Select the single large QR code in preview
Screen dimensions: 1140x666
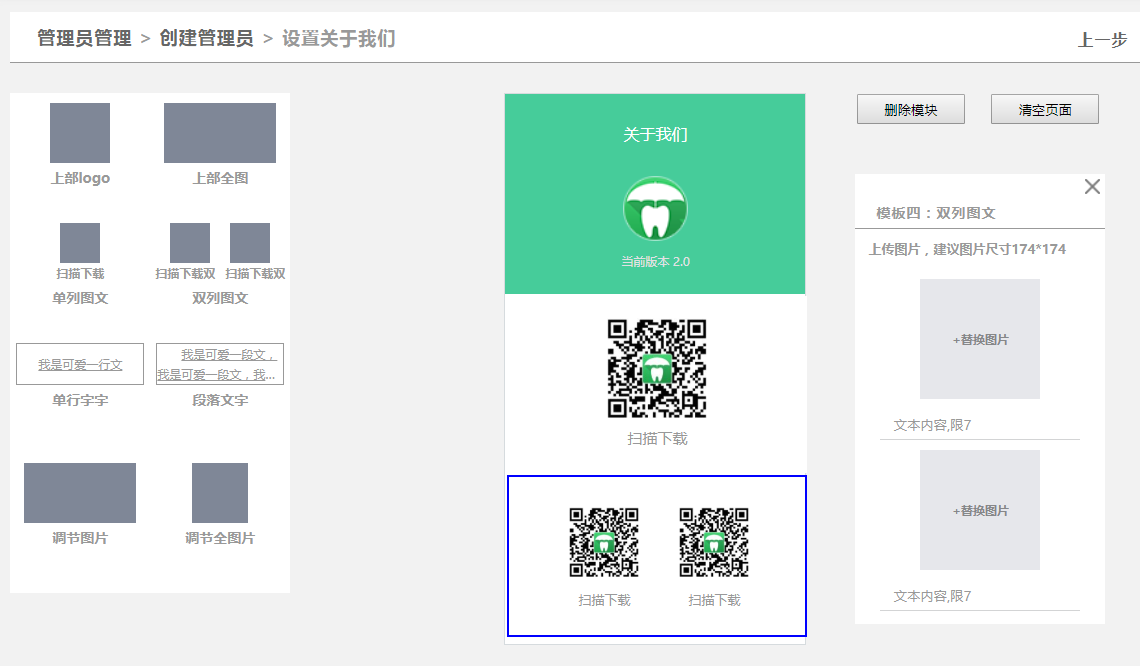coord(657,369)
